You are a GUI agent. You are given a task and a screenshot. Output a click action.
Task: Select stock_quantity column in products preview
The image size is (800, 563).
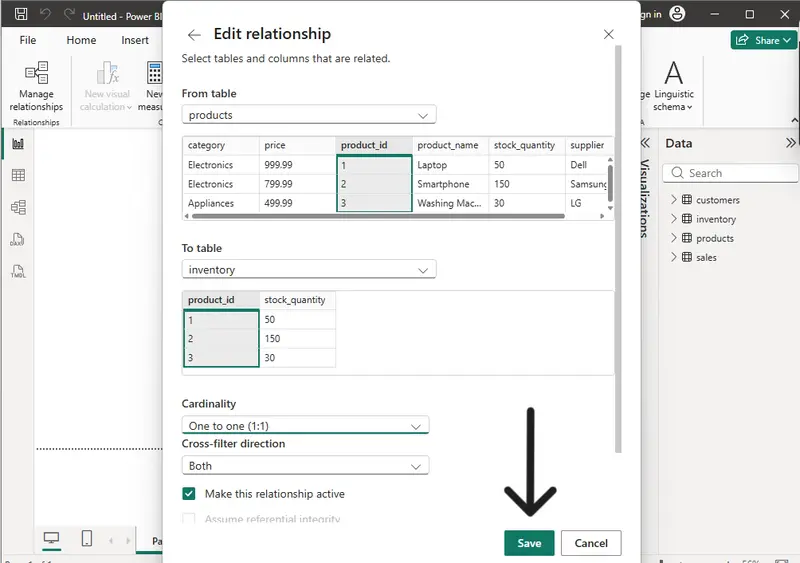(x=527, y=145)
